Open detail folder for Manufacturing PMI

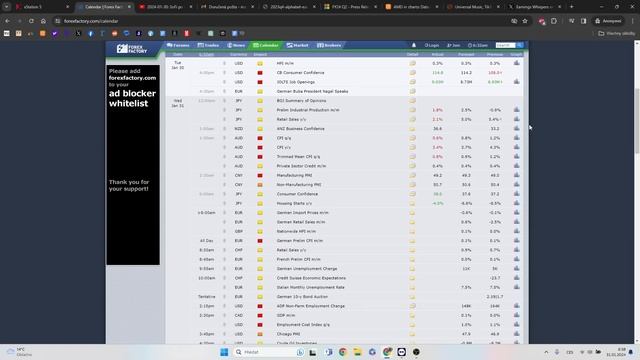click(x=412, y=175)
